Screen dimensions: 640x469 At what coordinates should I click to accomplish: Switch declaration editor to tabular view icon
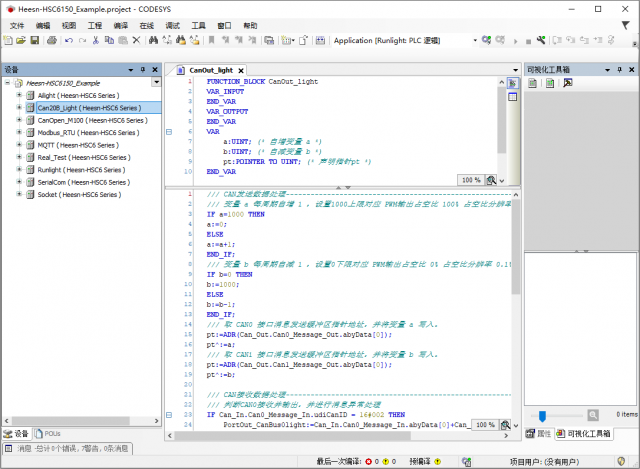click(512, 97)
